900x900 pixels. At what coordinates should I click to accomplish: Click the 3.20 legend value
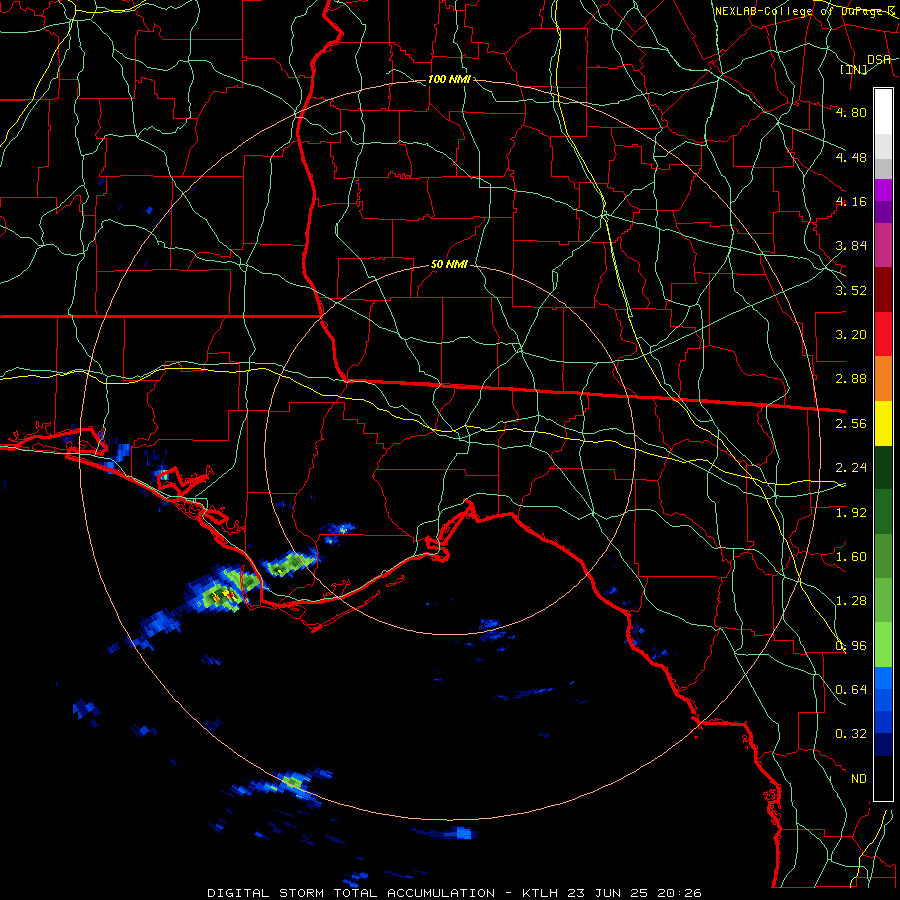851,335
